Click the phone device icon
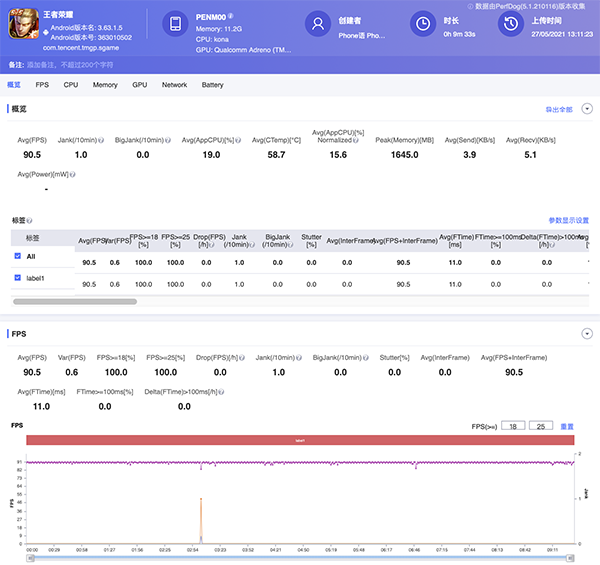Image resolution: width=600 pixels, height=565 pixels. [x=175, y=25]
